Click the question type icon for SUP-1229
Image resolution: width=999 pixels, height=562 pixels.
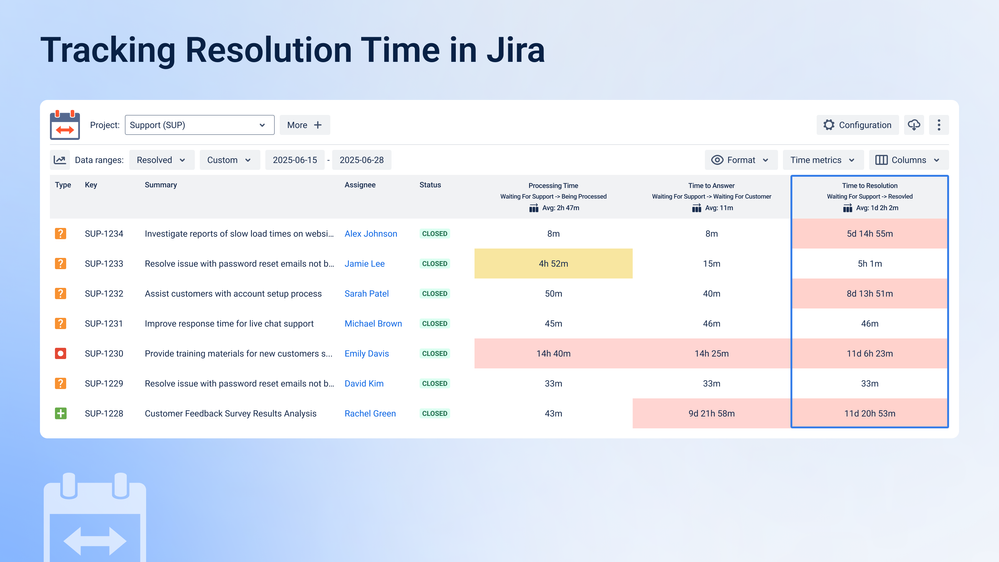(x=61, y=384)
